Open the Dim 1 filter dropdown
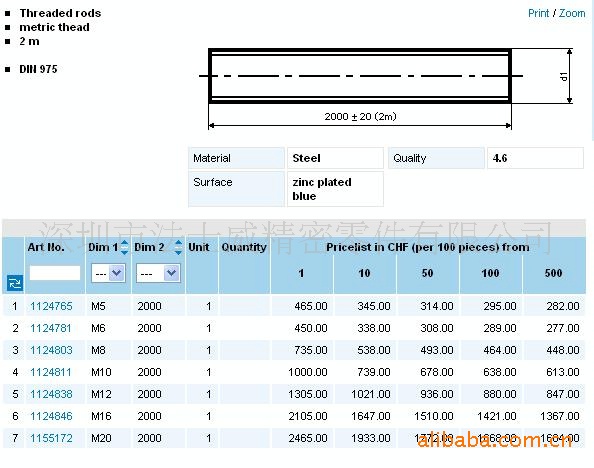Image resolution: width=594 pixels, height=468 pixels. point(108,273)
